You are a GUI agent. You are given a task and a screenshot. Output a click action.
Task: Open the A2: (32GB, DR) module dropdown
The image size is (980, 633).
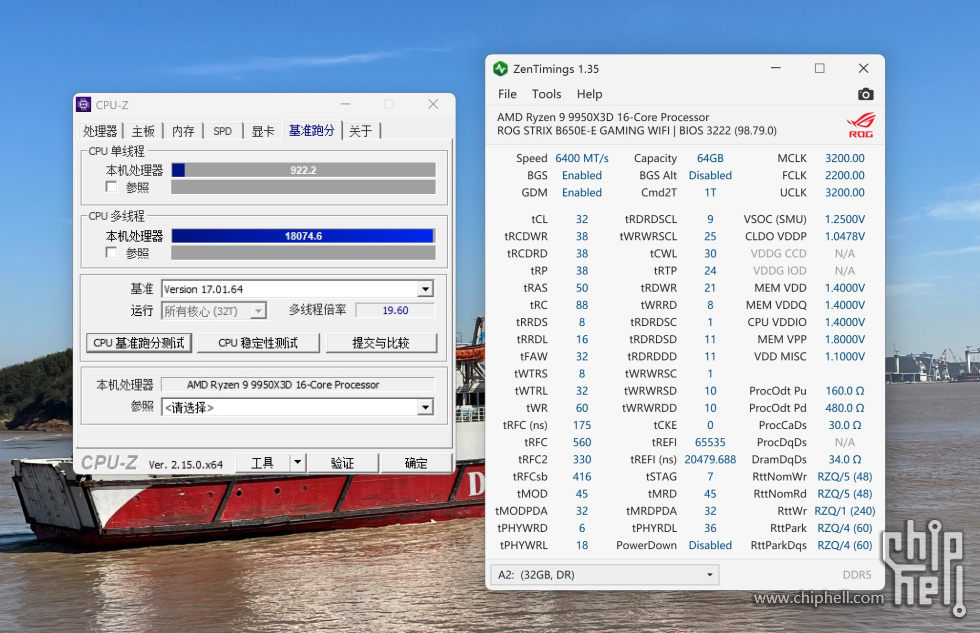(x=605, y=575)
